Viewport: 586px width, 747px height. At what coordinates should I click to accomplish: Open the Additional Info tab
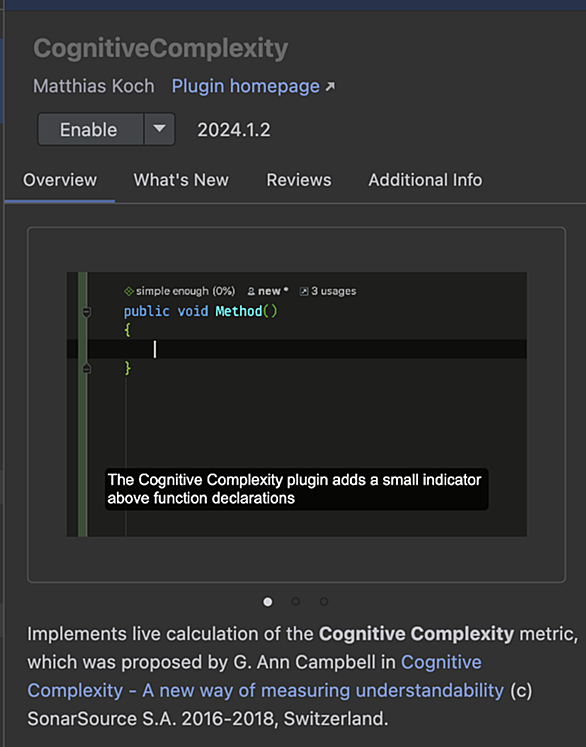pyautogui.click(x=425, y=180)
